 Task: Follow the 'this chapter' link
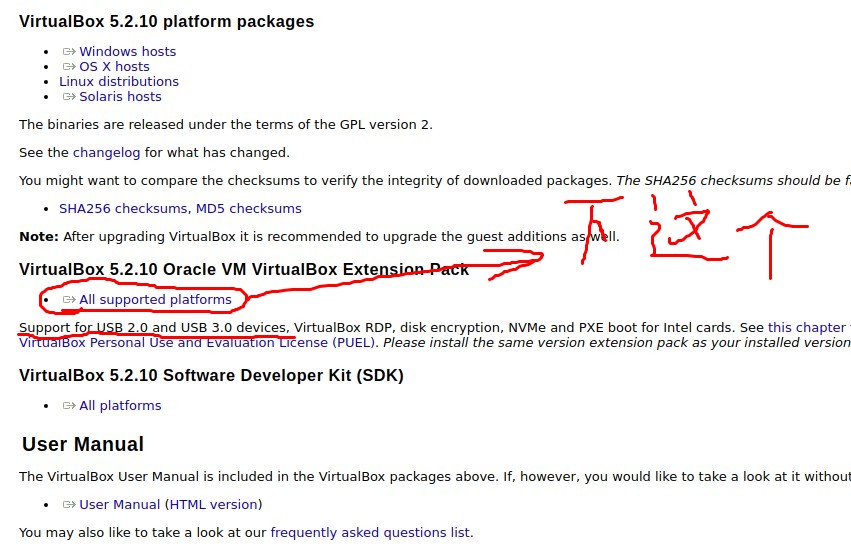806,328
